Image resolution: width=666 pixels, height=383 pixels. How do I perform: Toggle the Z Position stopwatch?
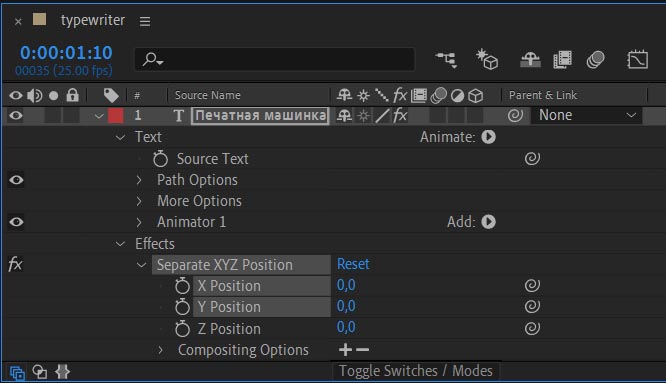(x=182, y=328)
